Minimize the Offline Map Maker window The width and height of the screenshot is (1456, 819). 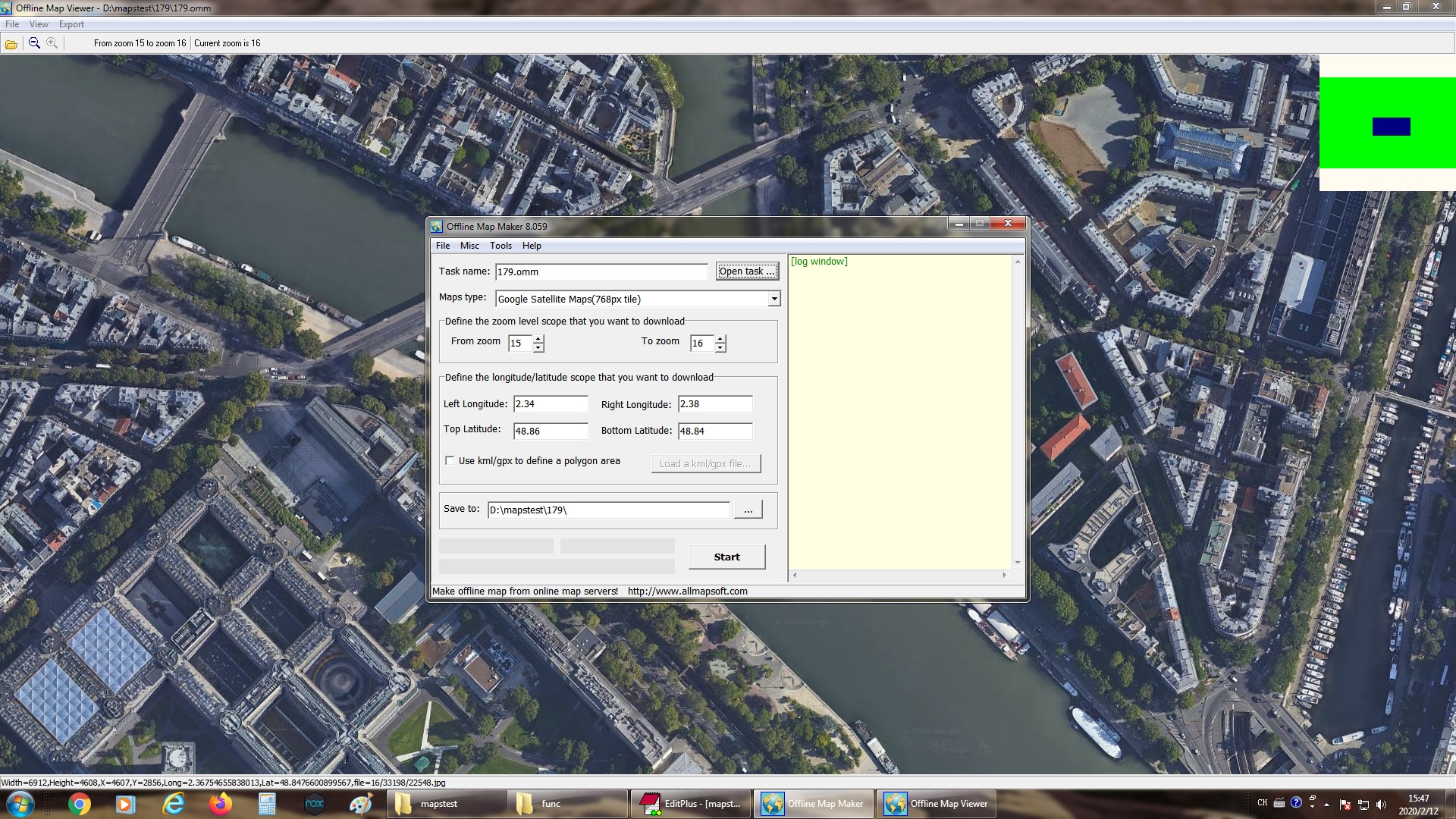[x=959, y=223]
